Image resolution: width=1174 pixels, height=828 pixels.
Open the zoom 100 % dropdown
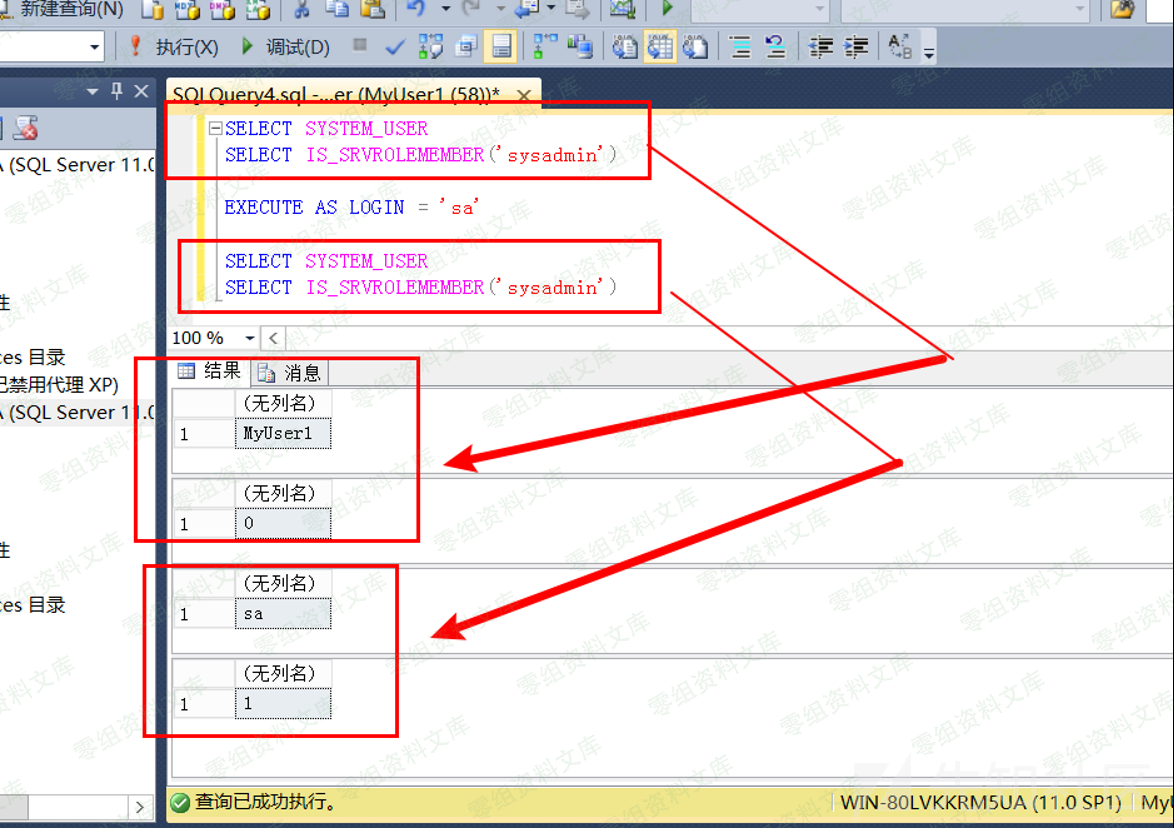(x=250, y=338)
